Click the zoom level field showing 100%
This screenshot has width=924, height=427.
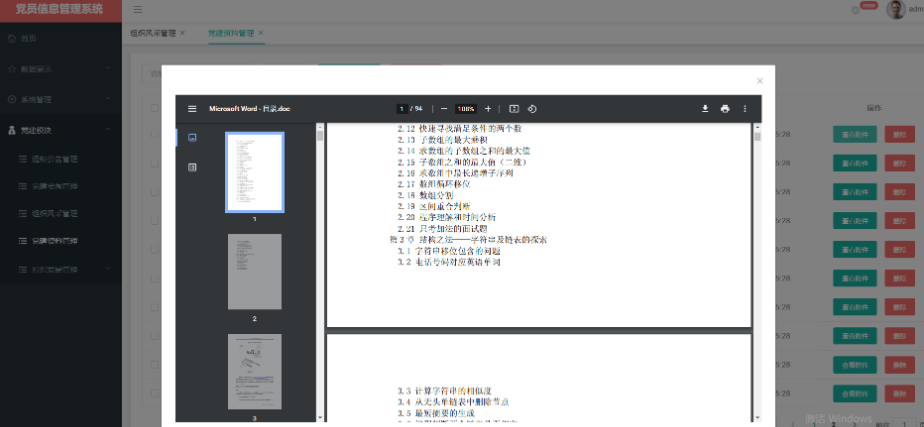466,109
